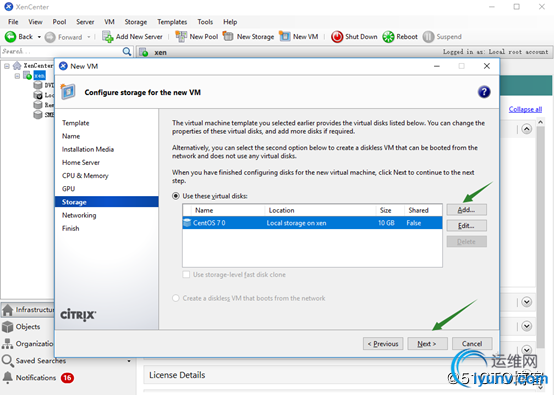The height and width of the screenshot is (395, 554).
Task: Click the Back arrow icon
Action: [x=10, y=36]
